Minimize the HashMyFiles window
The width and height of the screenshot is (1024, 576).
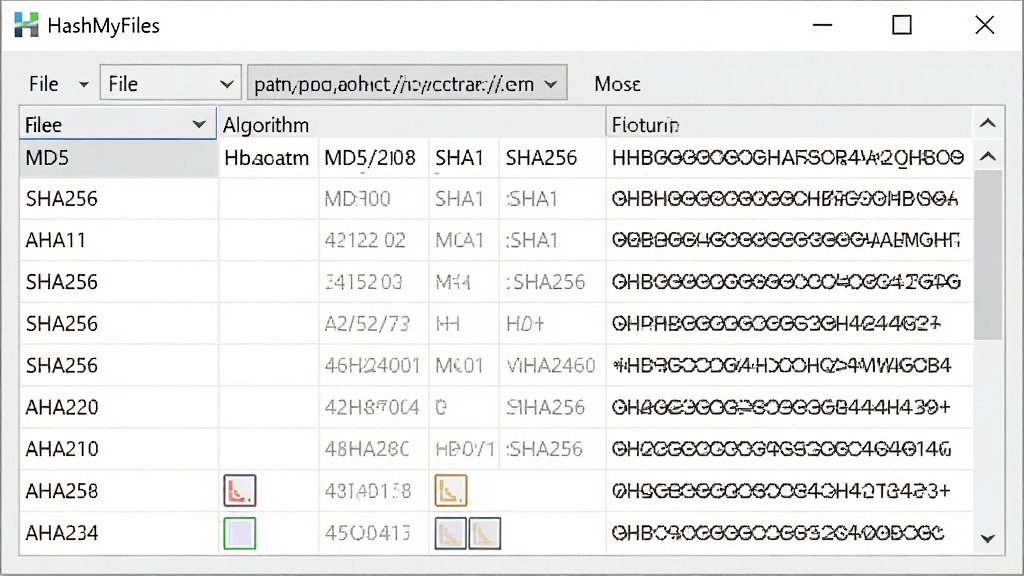coord(822,25)
